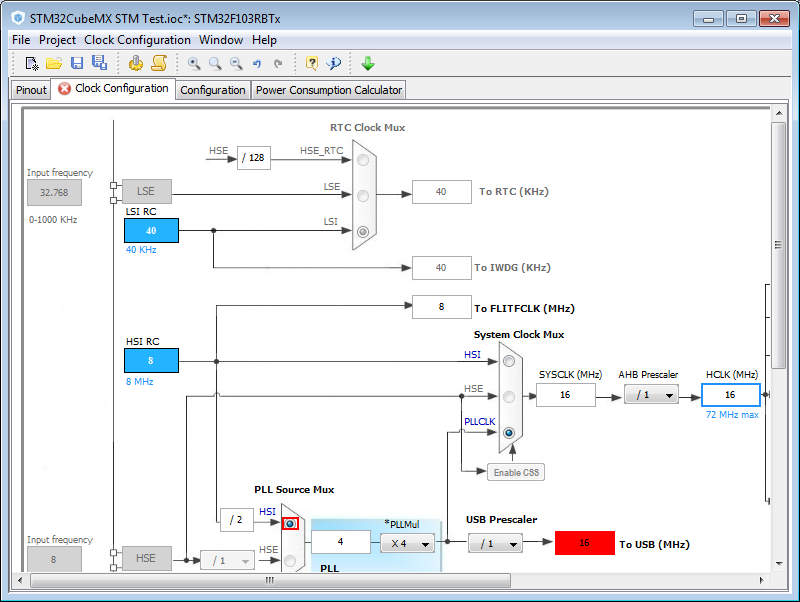This screenshot has height=602, width=800.
Task: Open the USB Prescaler dropdown
Action: [x=495, y=543]
